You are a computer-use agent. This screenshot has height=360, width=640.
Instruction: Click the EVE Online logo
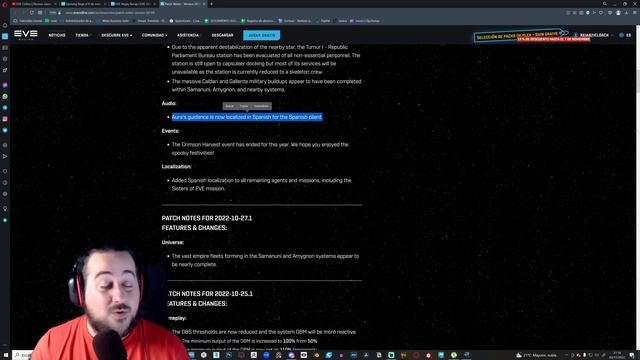(26, 35)
